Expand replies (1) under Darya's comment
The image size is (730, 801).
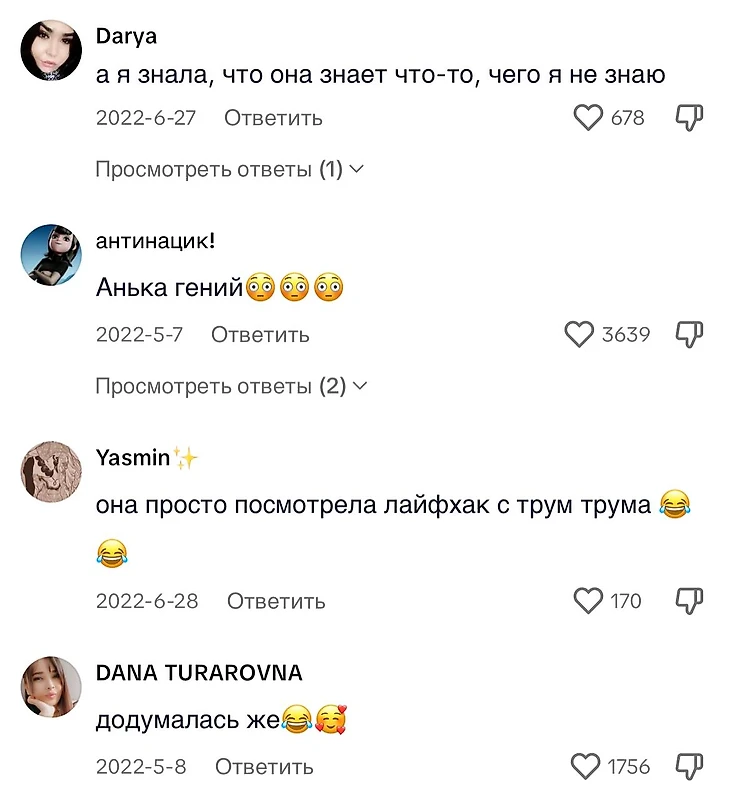229,169
